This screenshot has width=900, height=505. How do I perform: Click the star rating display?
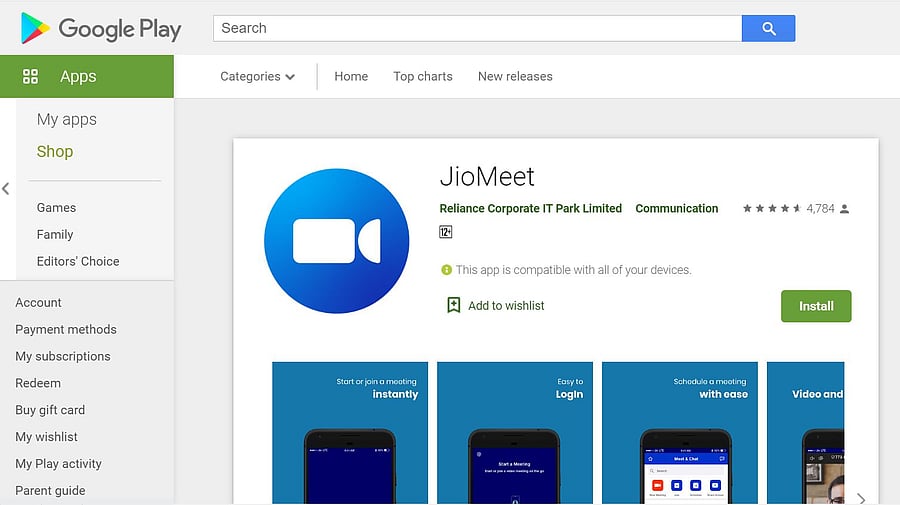point(771,209)
